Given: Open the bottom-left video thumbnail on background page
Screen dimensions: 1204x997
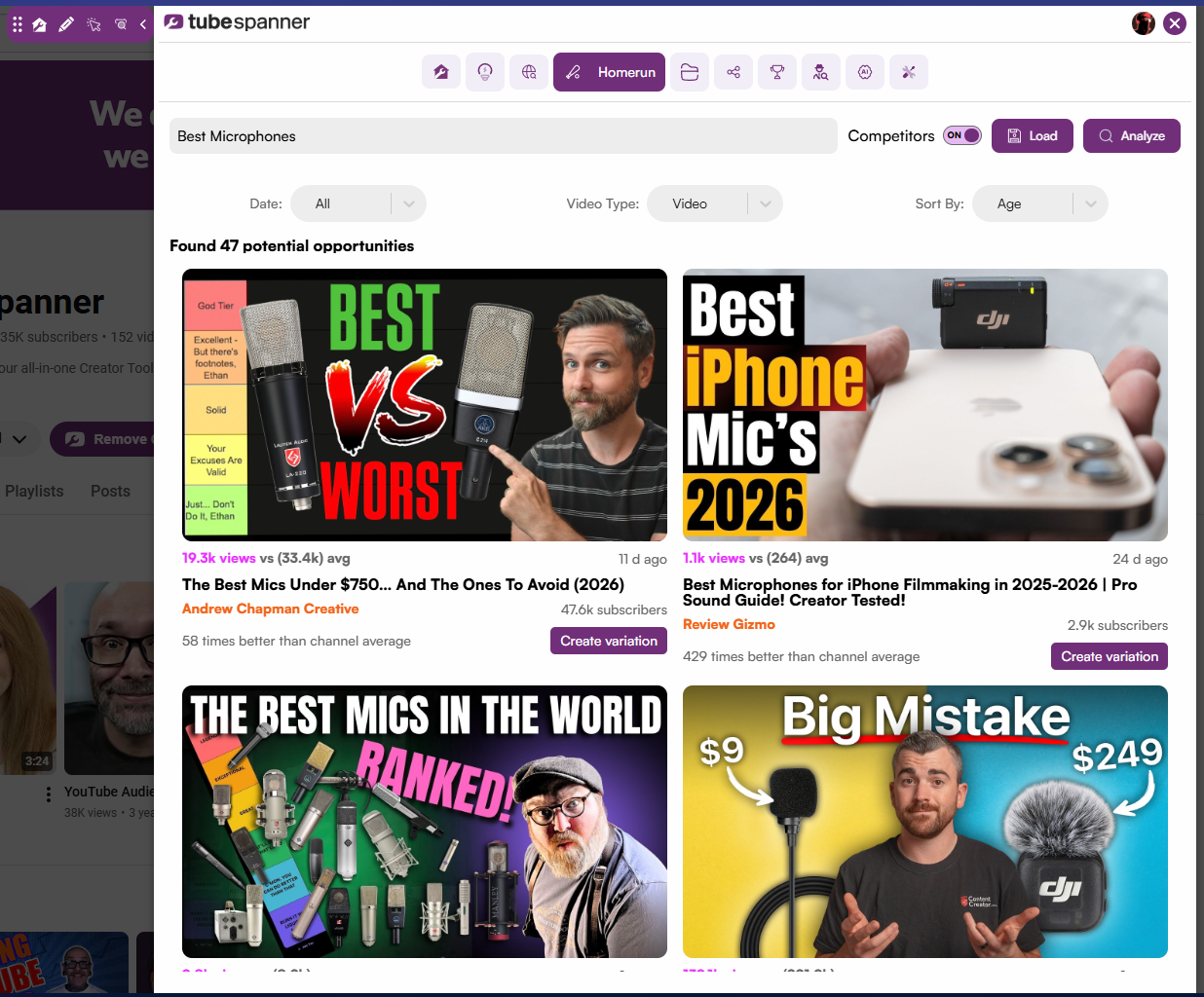Looking at the screenshot, I should coord(64,962).
